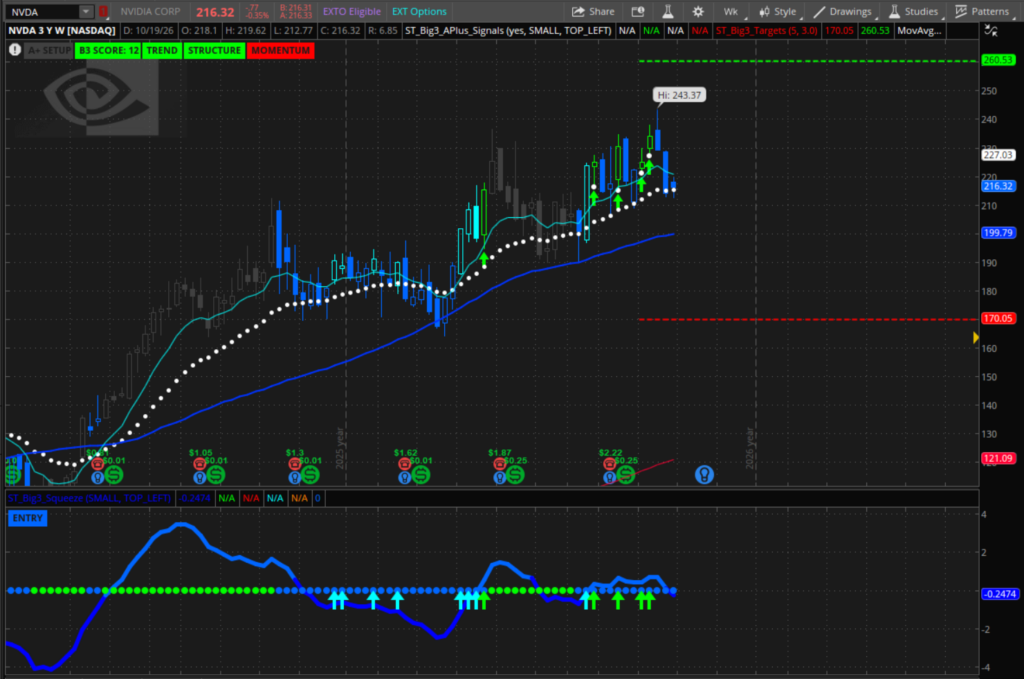Open the calendar alert icon next to Share
The width and height of the screenshot is (1024, 679).
(x=638, y=12)
